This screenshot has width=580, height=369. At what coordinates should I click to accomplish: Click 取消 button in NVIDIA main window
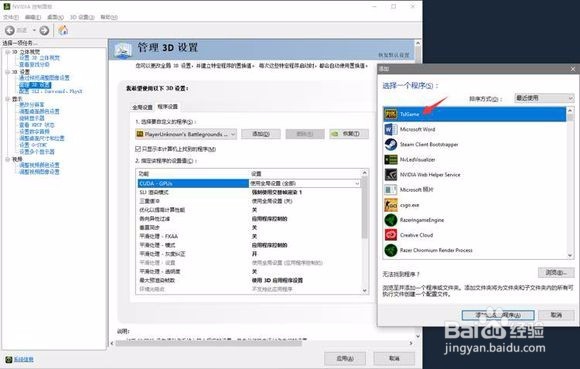(394, 358)
